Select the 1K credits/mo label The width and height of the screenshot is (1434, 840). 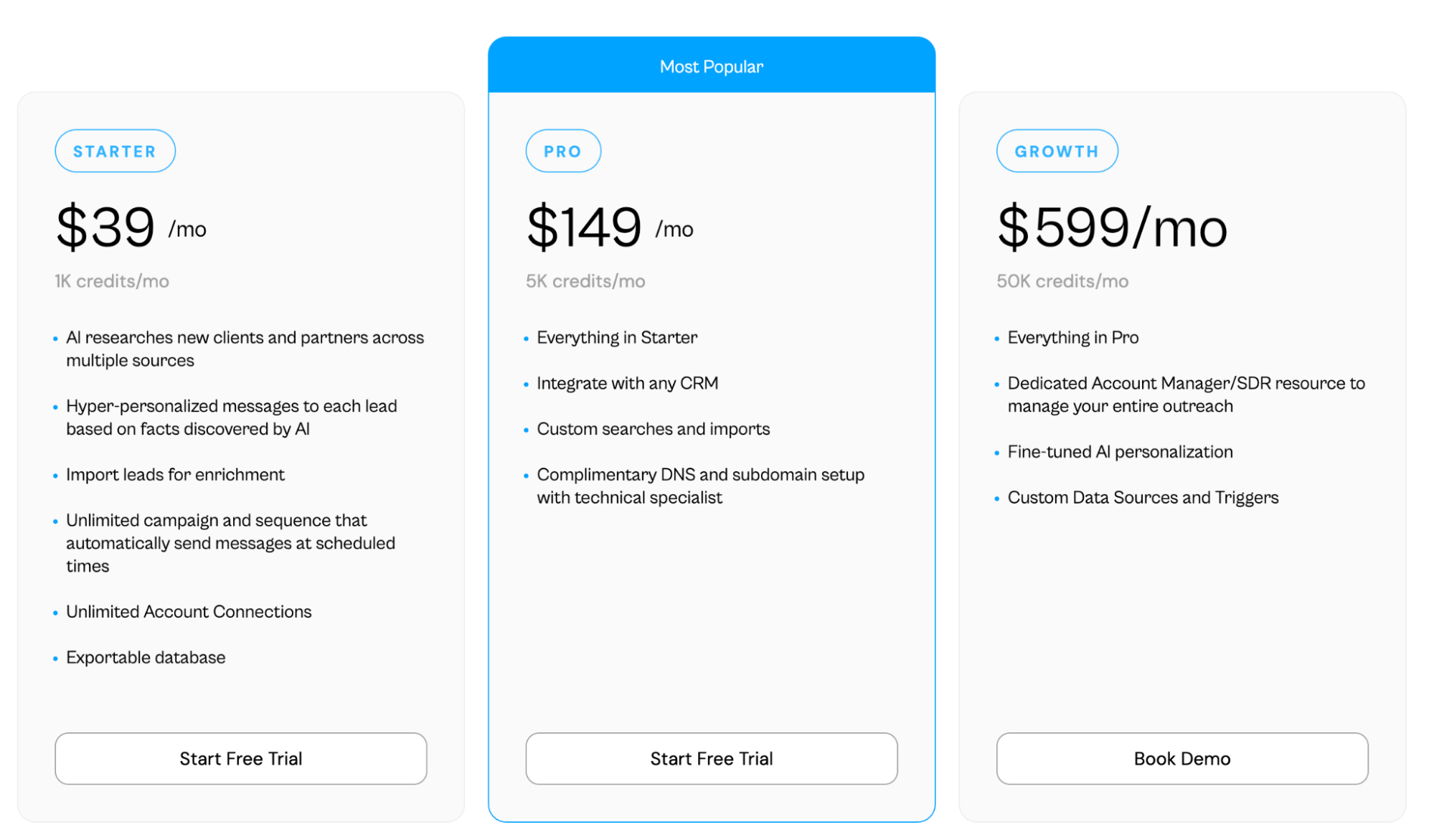click(x=111, y=281)
